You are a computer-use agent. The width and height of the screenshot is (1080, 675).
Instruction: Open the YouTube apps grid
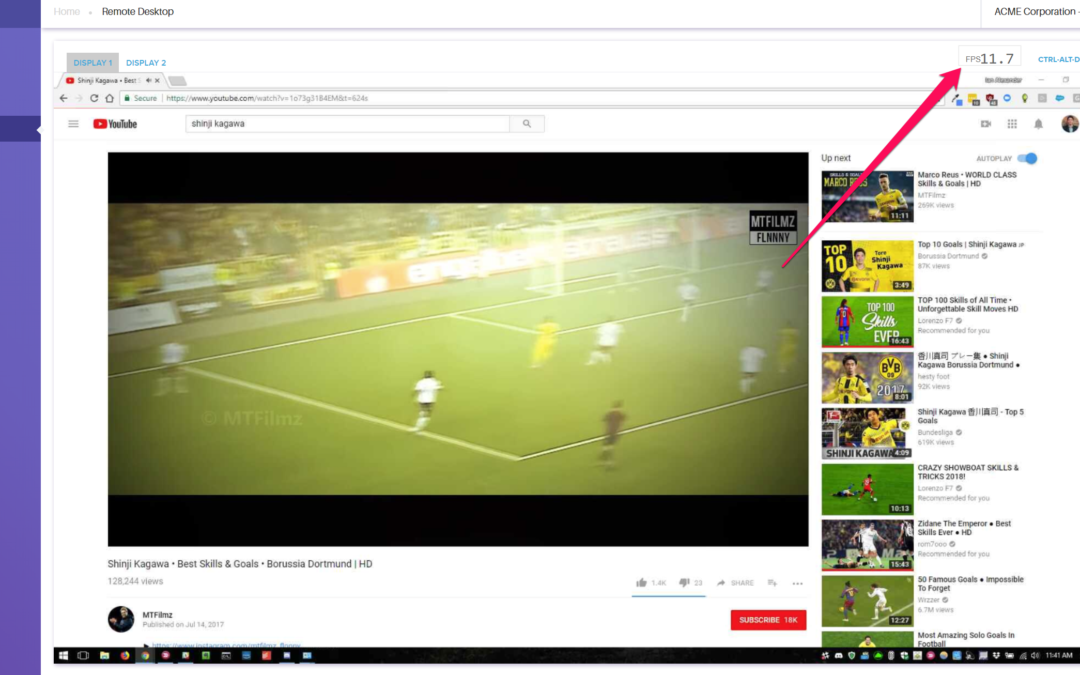1012,124
